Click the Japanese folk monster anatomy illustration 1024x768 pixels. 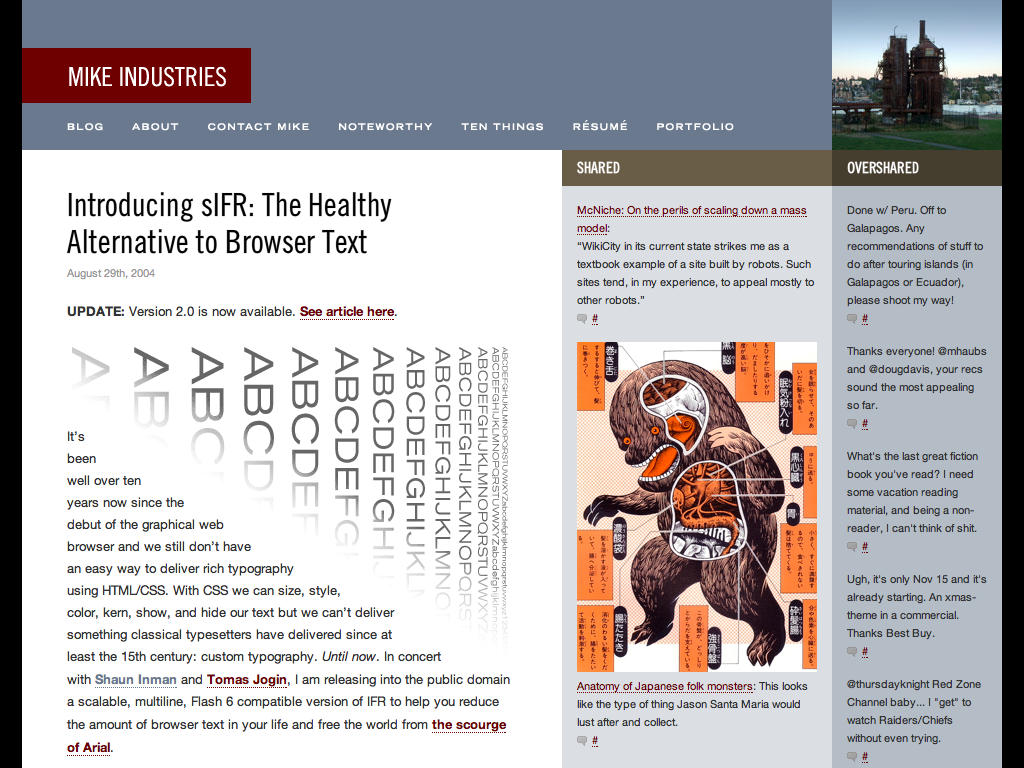click(696, 506)
